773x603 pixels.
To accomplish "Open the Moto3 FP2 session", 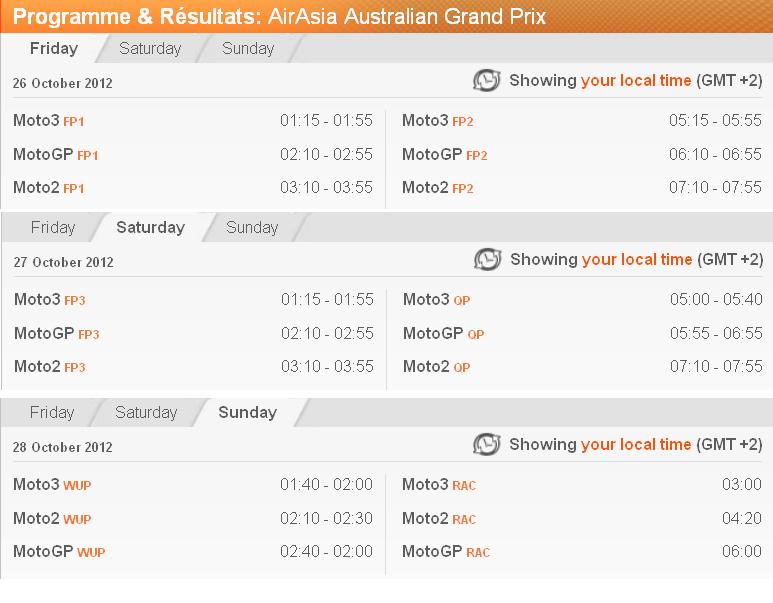I will coord(438,120).
